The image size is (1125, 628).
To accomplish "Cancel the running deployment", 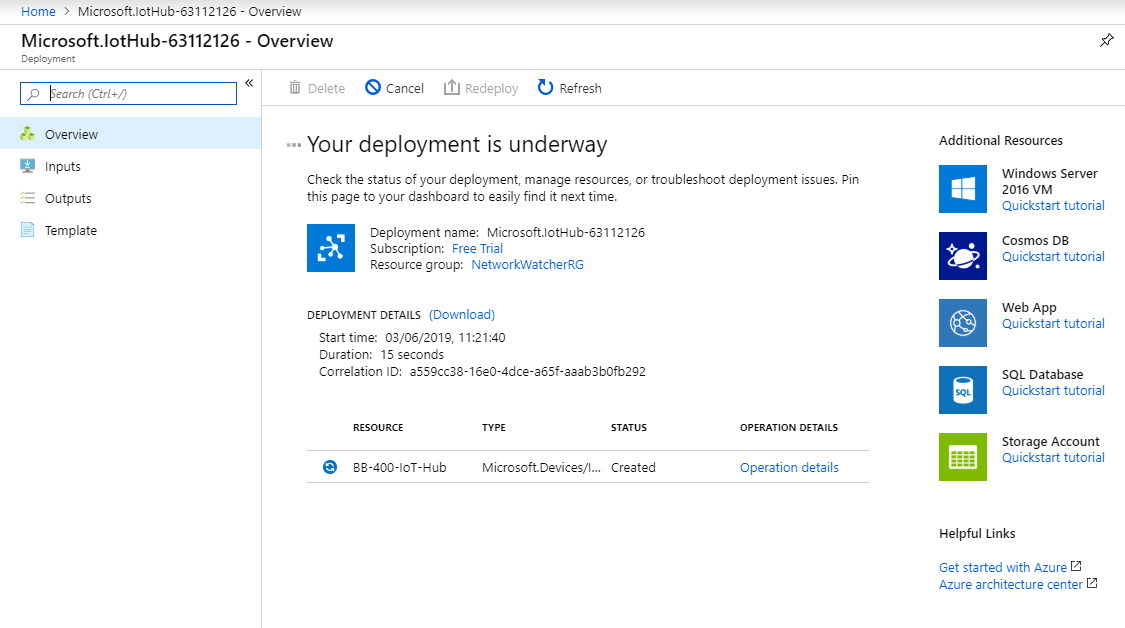I will 394,88.
